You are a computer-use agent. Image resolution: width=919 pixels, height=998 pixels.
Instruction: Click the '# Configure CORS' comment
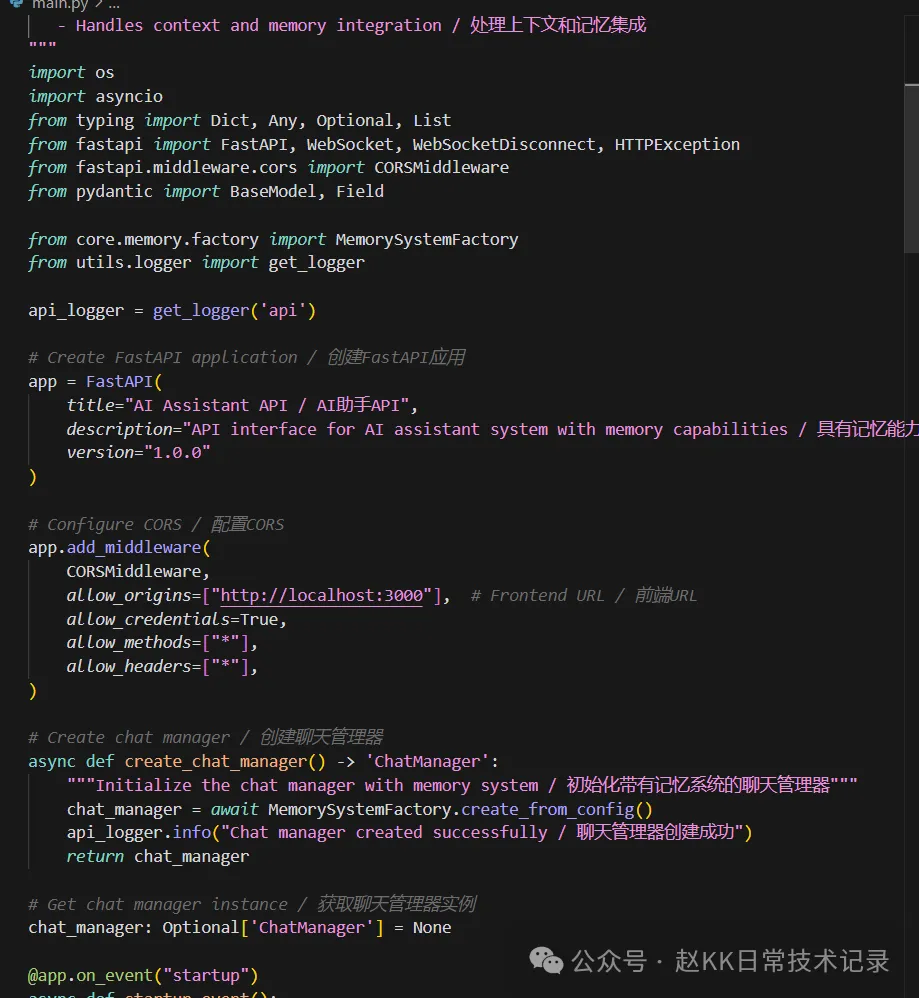(156, 524)
